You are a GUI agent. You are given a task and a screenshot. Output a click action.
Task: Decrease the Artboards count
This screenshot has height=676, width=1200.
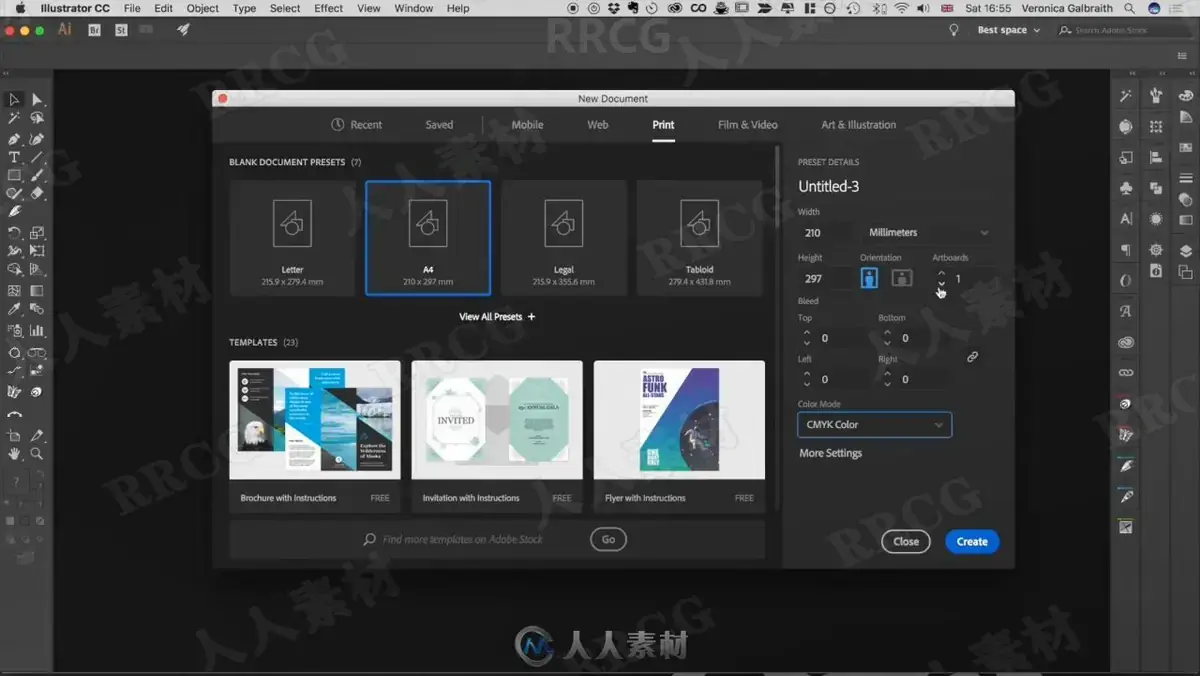point(941,284)
